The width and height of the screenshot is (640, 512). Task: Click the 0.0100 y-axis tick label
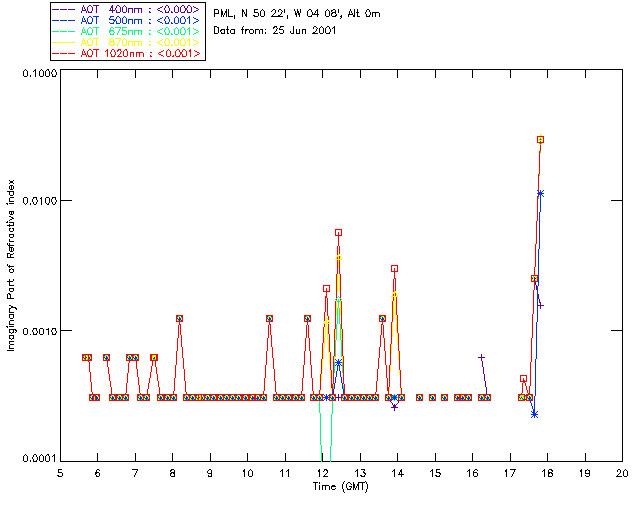click(x=39, y=200)
